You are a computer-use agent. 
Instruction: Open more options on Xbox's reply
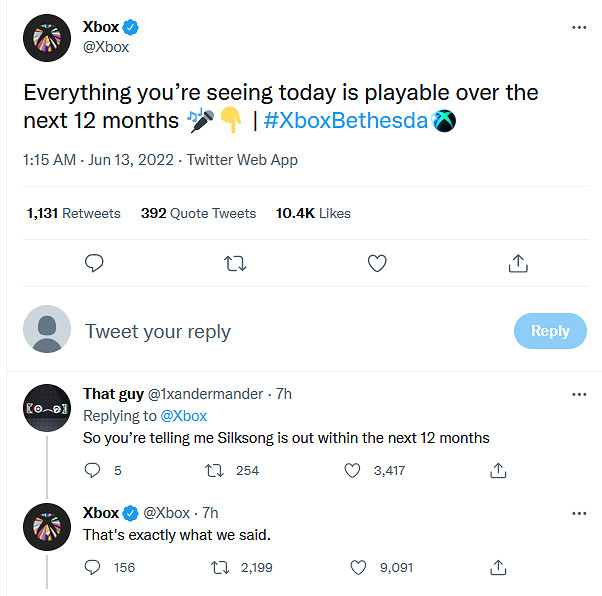579,513
